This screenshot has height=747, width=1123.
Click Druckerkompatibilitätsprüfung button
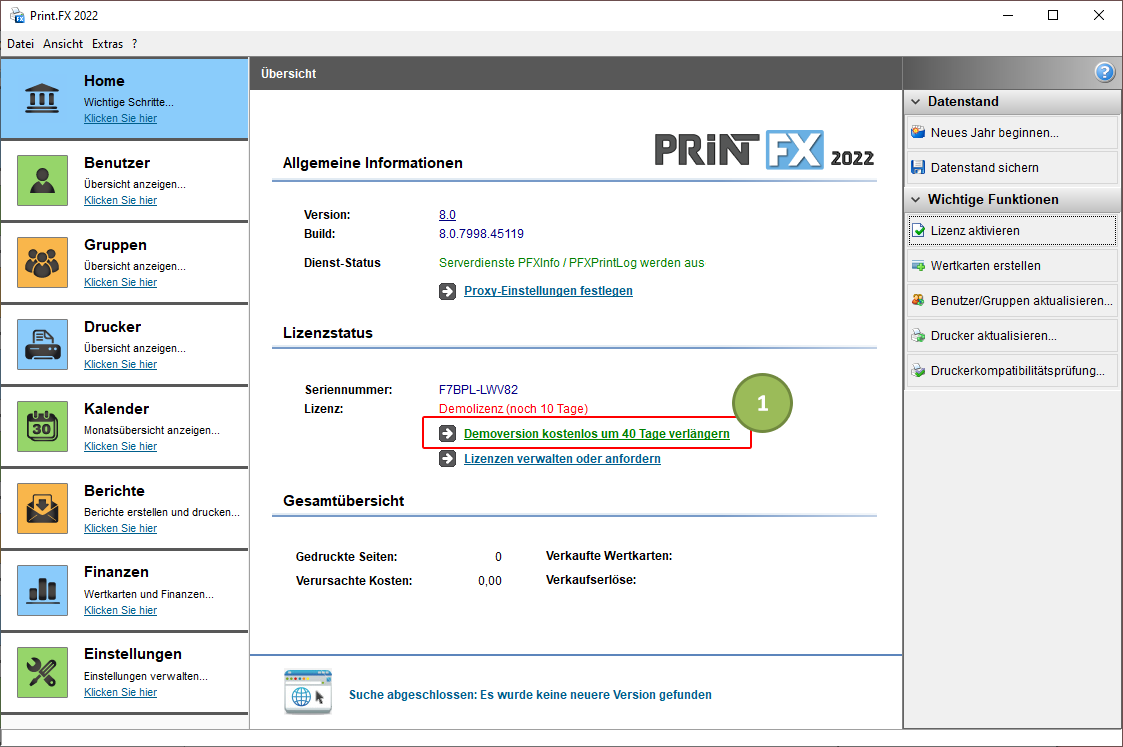pos(1012,371)
